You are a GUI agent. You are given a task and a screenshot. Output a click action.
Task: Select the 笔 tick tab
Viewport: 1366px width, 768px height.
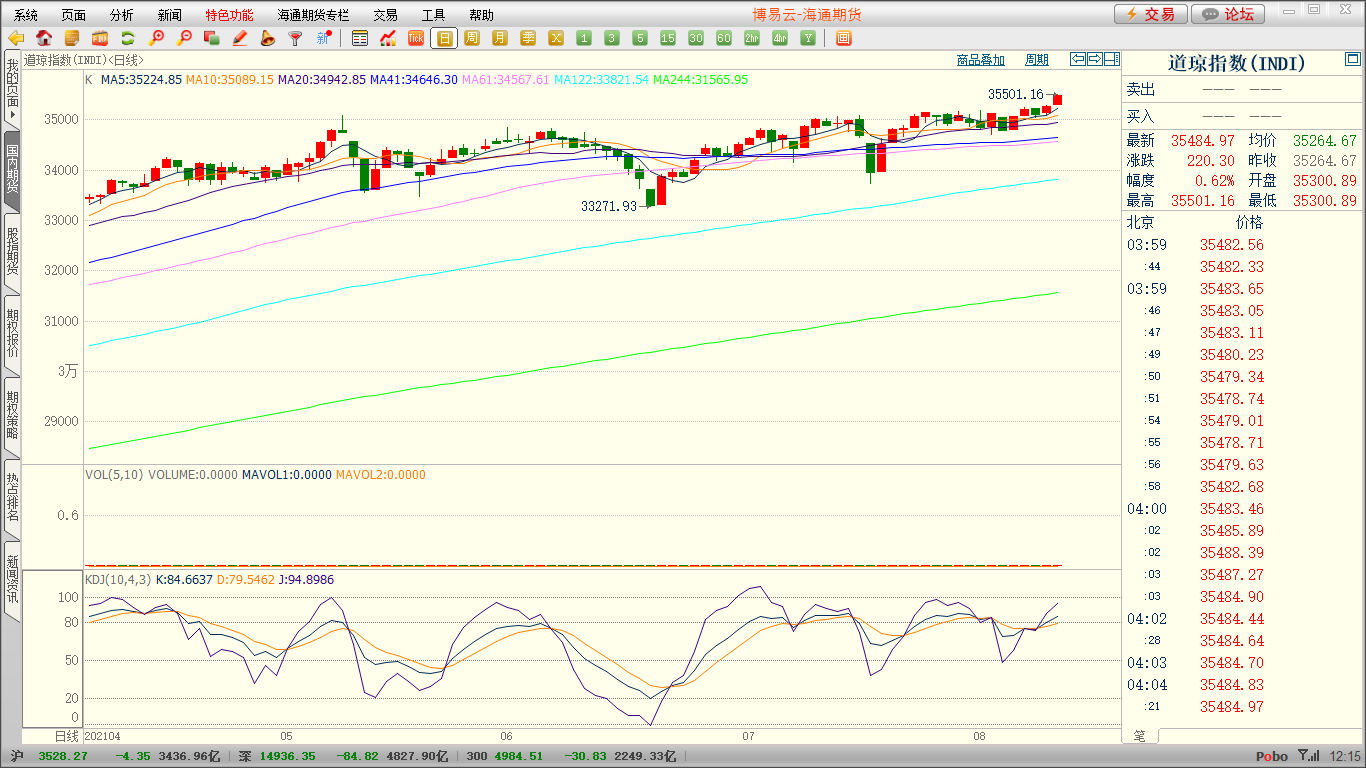1140,736
